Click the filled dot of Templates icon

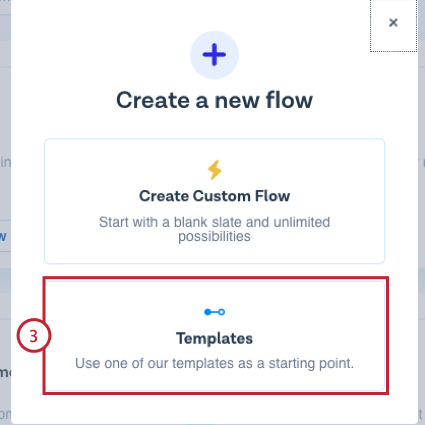(x=207, y=312)
